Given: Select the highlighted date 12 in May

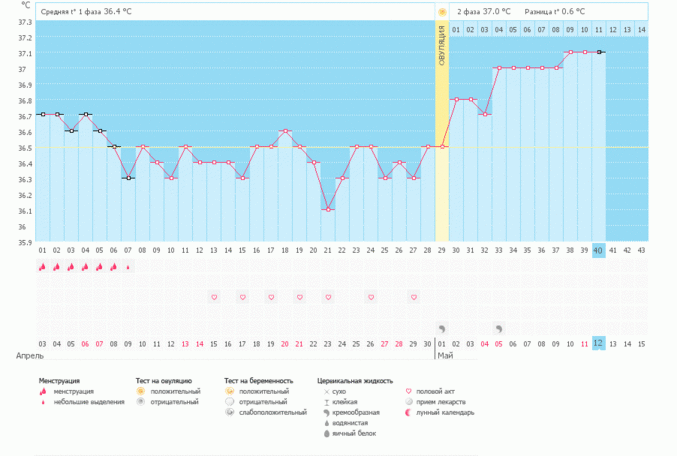Looking at the screenshot, I should coord(599,343).
